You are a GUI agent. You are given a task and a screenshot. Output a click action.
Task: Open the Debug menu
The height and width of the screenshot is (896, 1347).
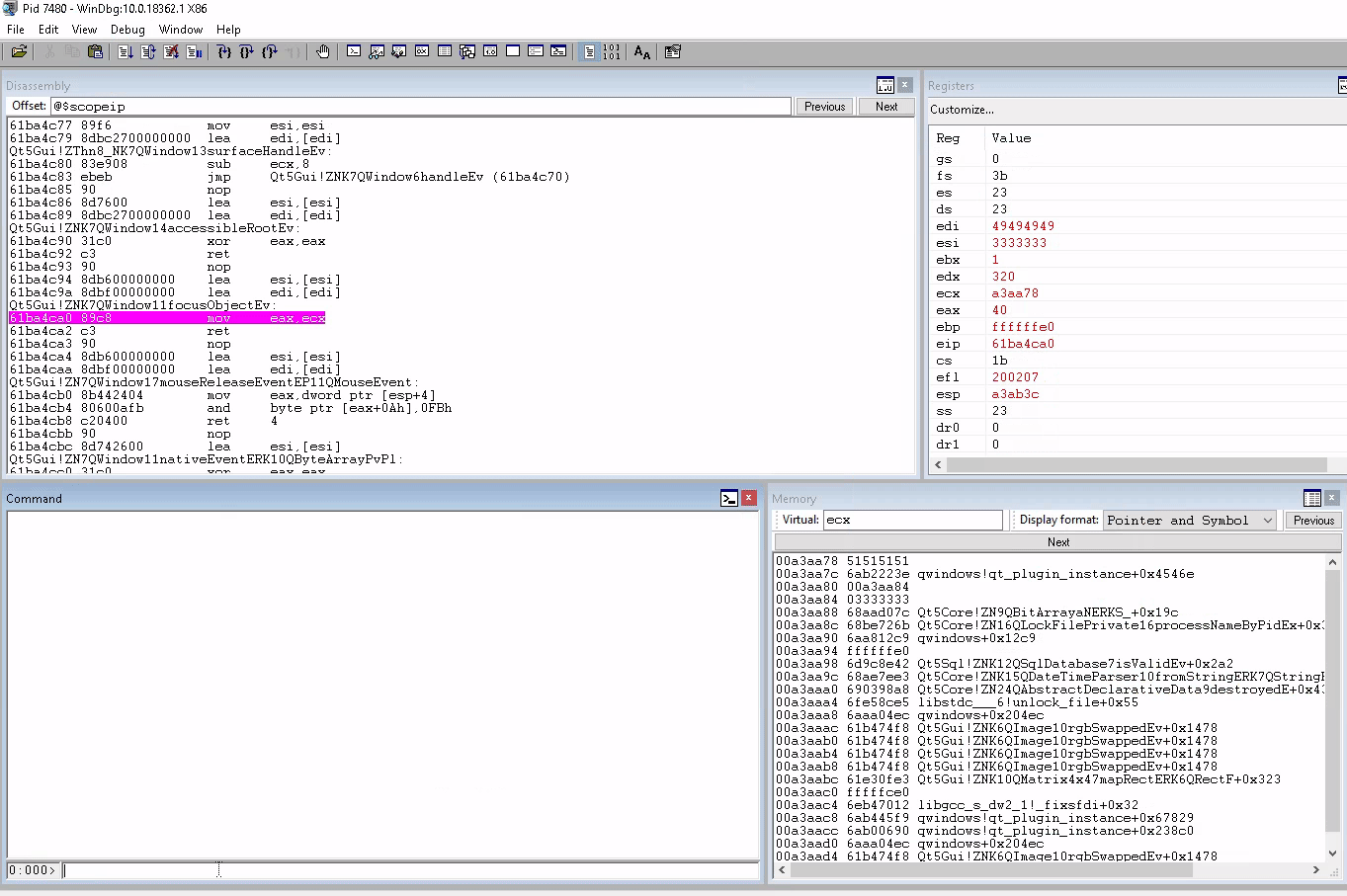(127, 29)
